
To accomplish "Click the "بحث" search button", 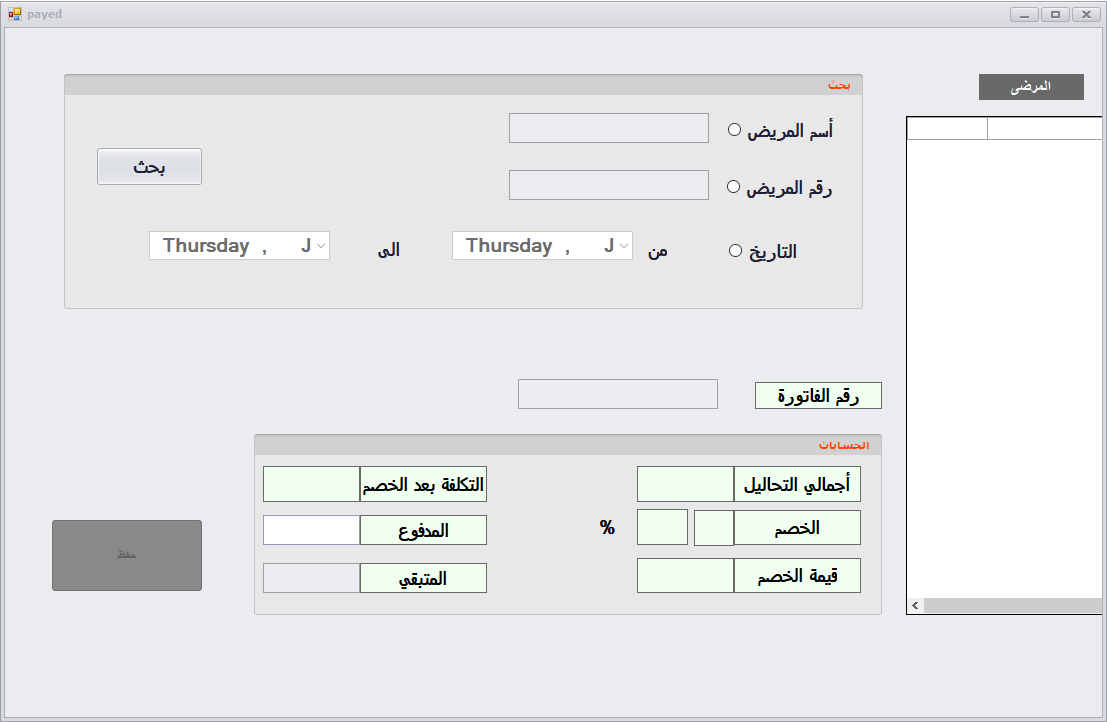I will pos(148,166).
